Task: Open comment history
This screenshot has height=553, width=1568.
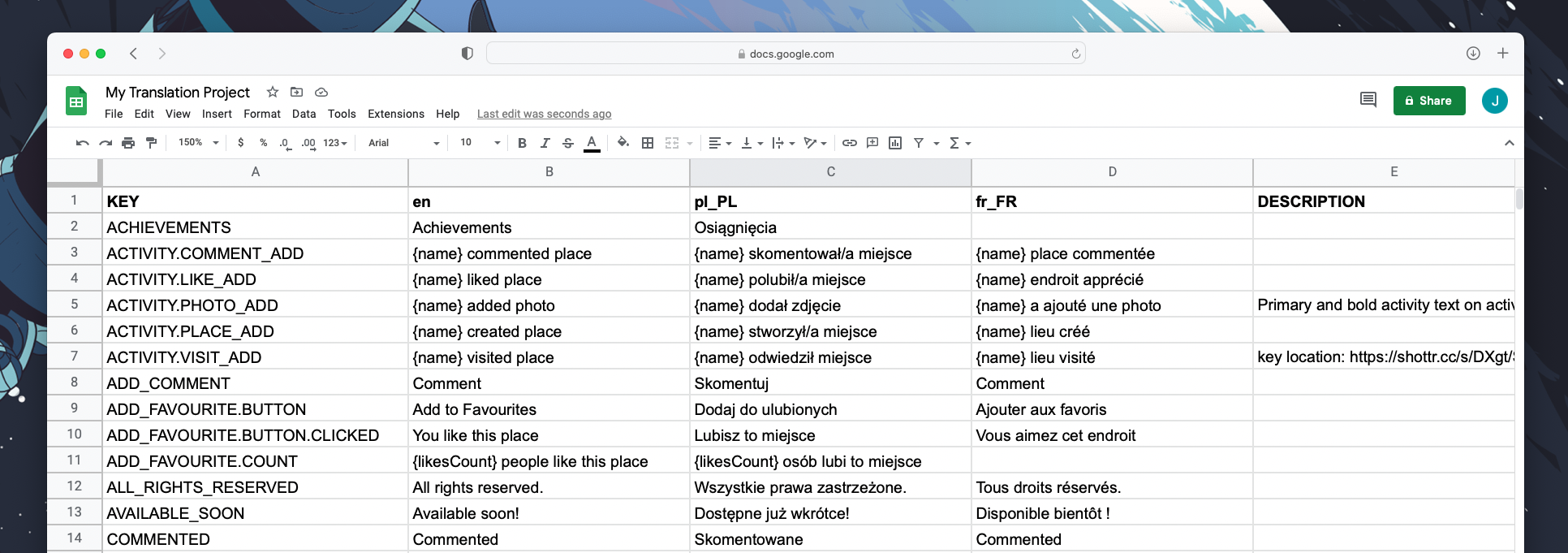Action: (1368, 100)
